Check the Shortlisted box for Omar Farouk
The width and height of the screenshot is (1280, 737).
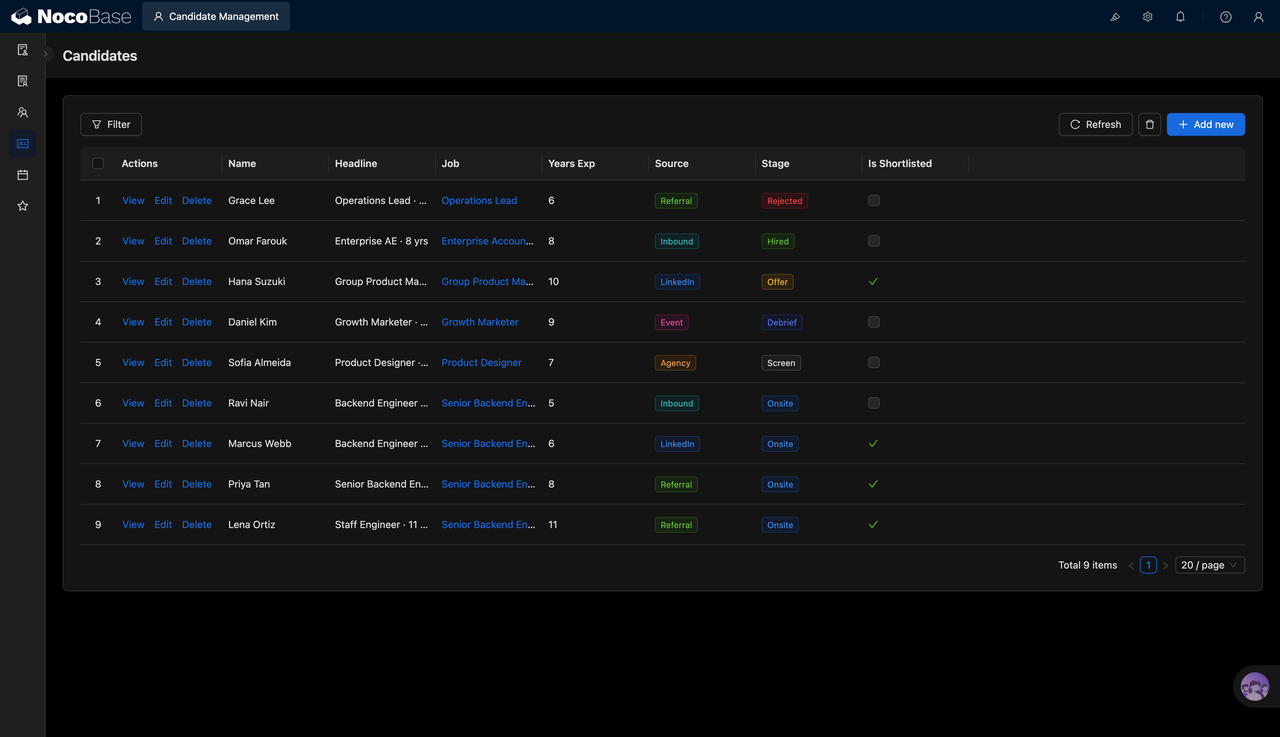874,241
